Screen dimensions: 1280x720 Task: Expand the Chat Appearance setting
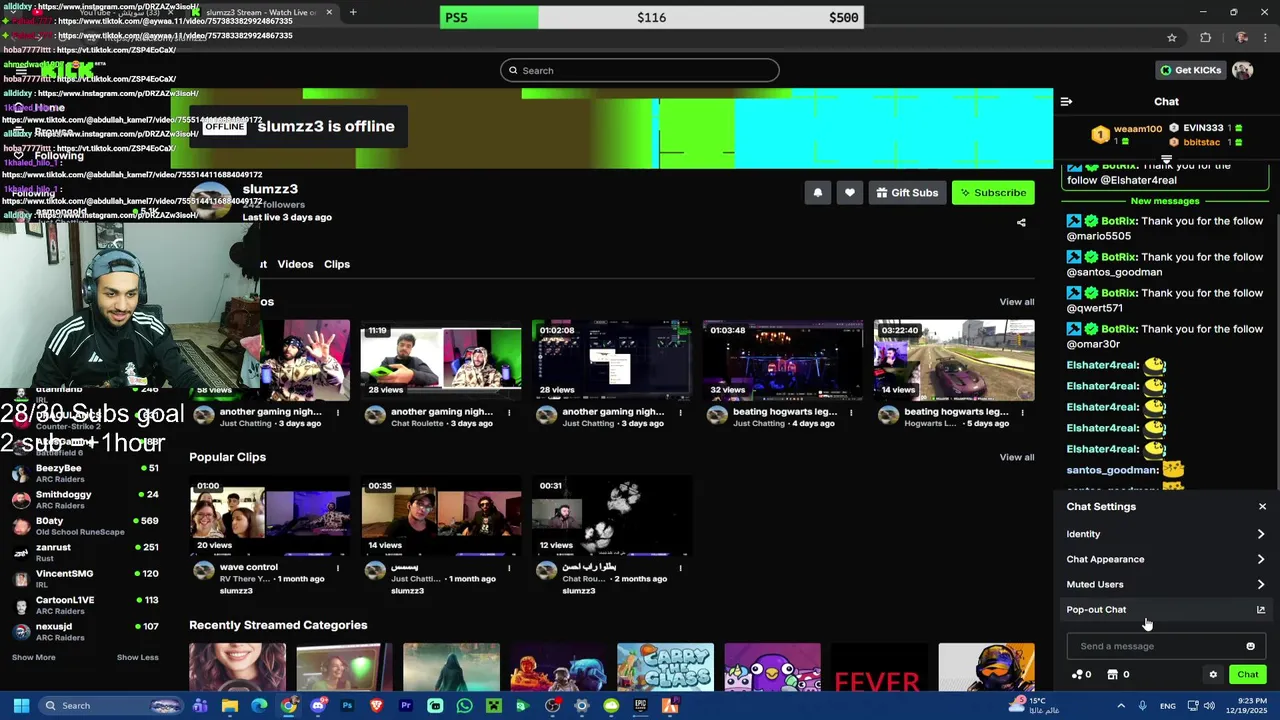pyautogui.click(x=1166, y=559)
